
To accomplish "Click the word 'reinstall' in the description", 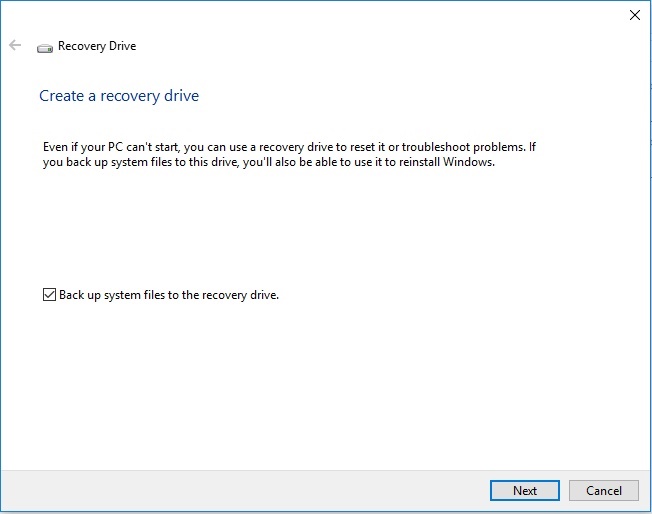I will coord(419,162).
